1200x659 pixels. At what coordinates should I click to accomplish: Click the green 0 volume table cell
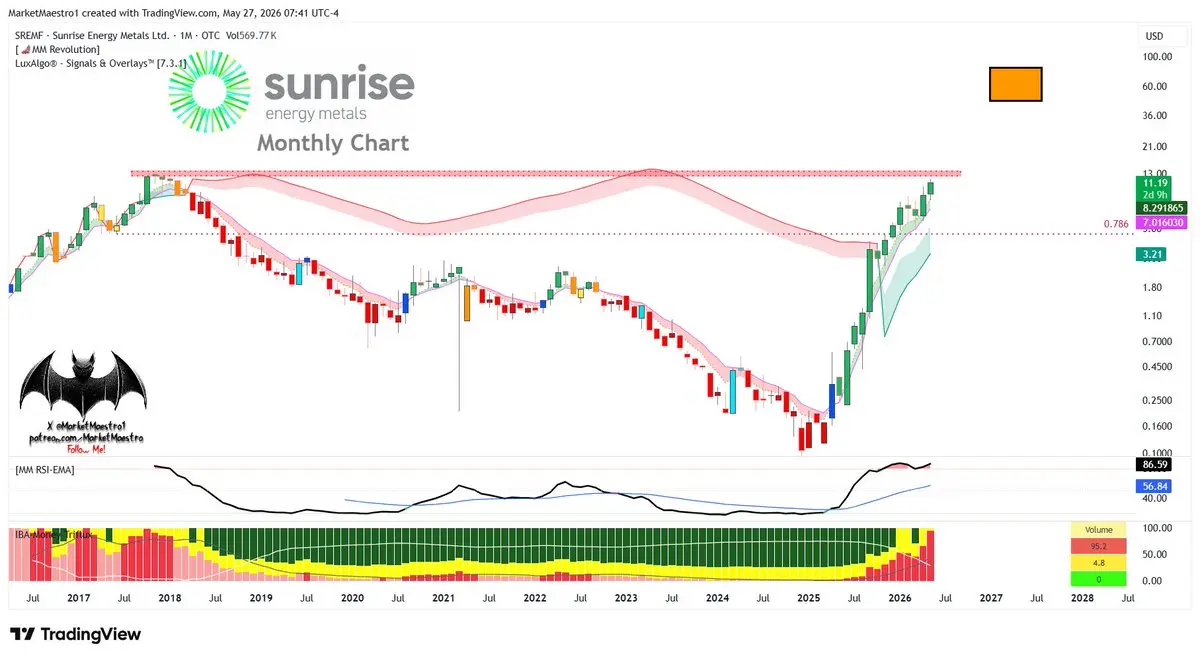pyautogui.click(x=1098, y=579)
